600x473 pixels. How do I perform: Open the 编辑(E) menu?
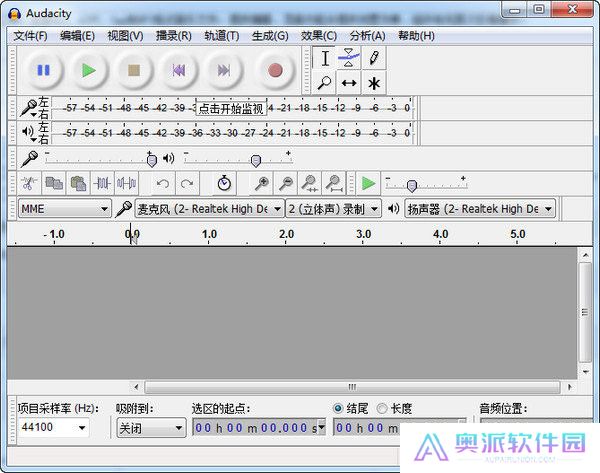pyautogui.click(x=77, y=36)
